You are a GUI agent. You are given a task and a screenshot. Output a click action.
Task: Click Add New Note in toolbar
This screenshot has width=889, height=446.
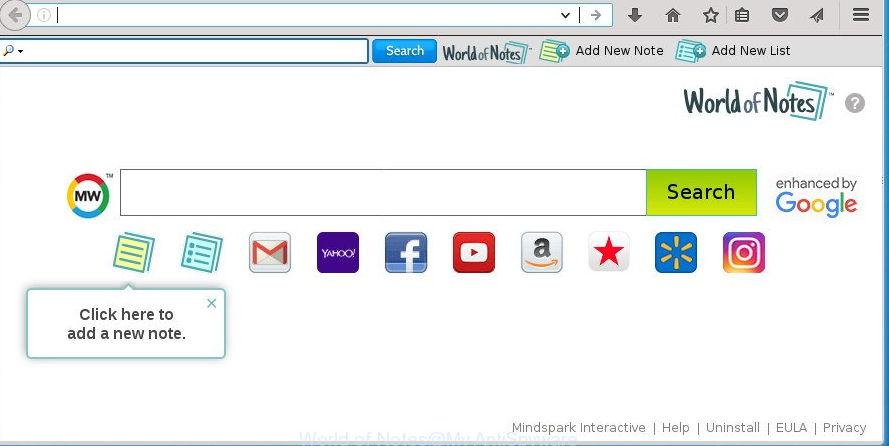click(x=602, y=51)
